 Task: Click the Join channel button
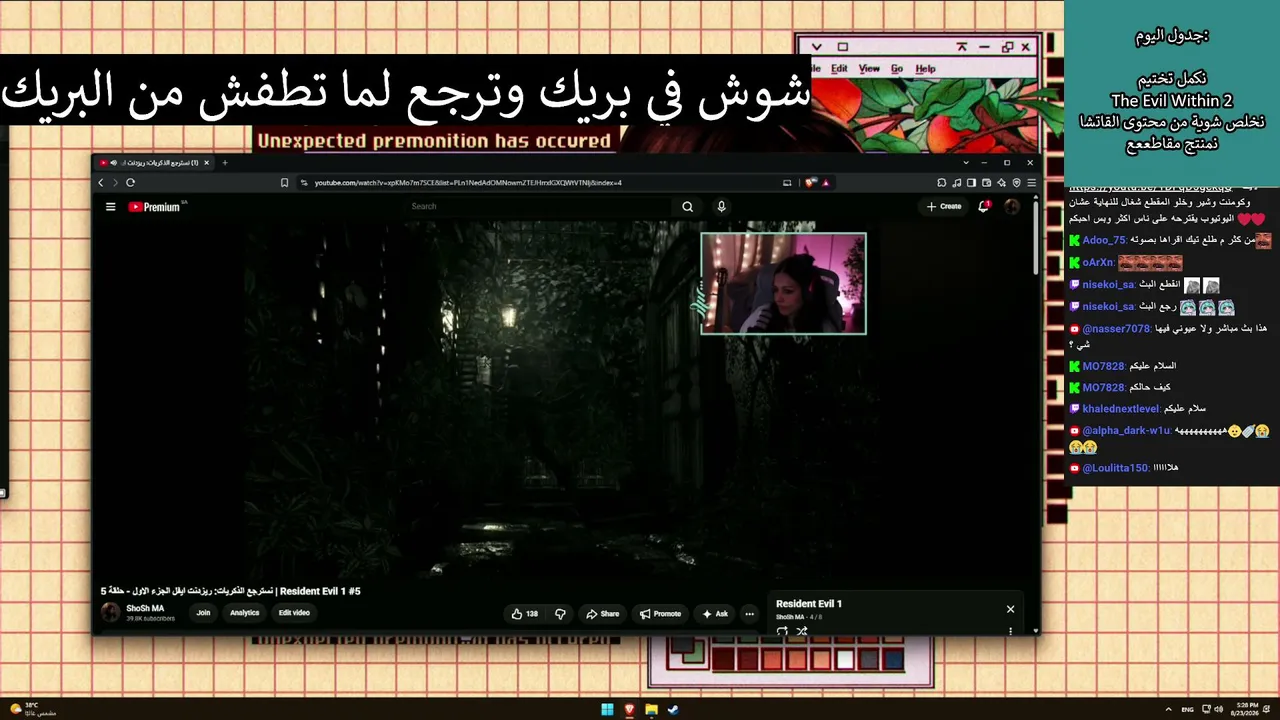[x=204, y=613]
